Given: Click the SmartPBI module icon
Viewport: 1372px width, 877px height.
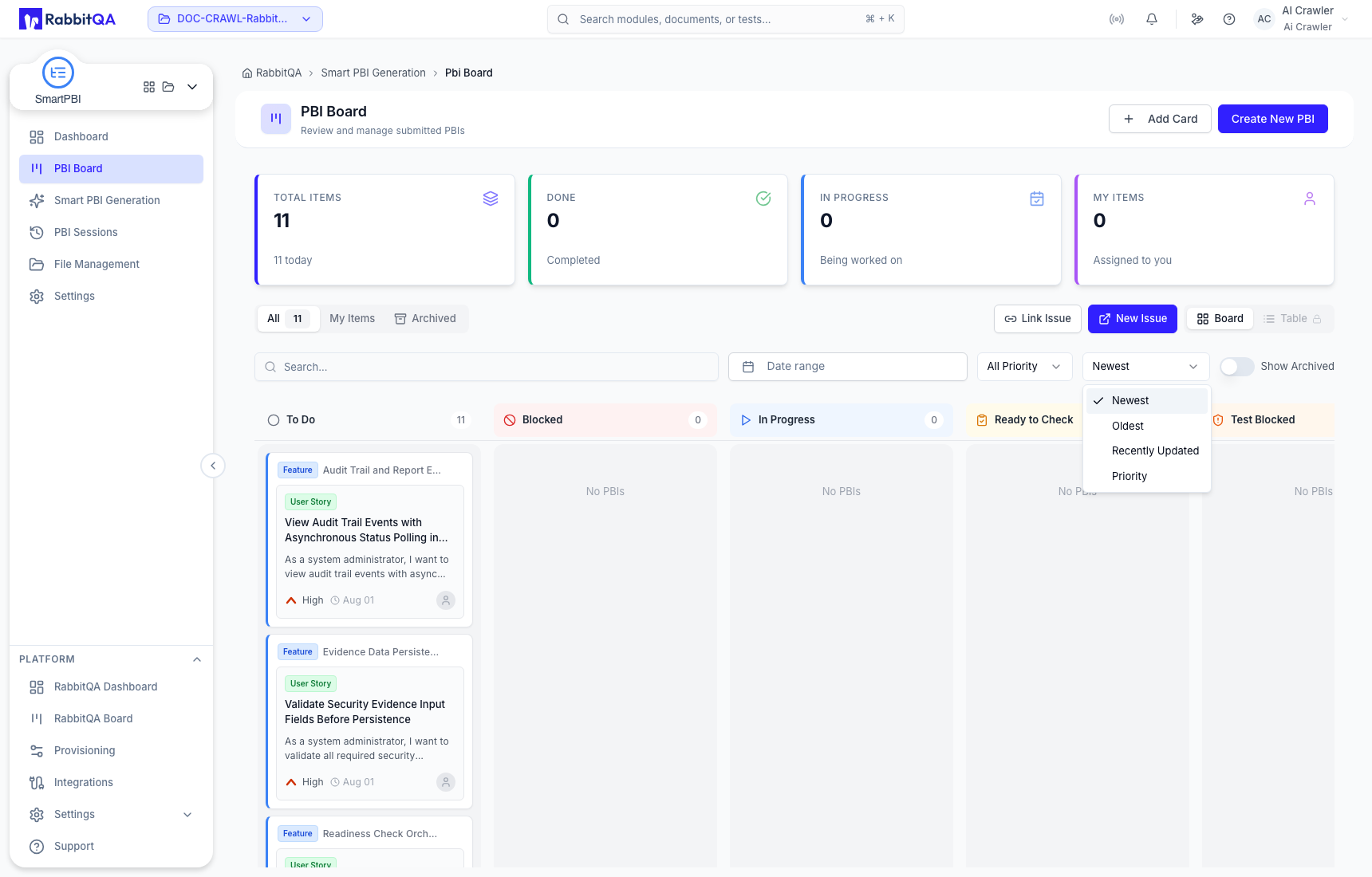Looking at the screenshot, I should tap(58, 73).
